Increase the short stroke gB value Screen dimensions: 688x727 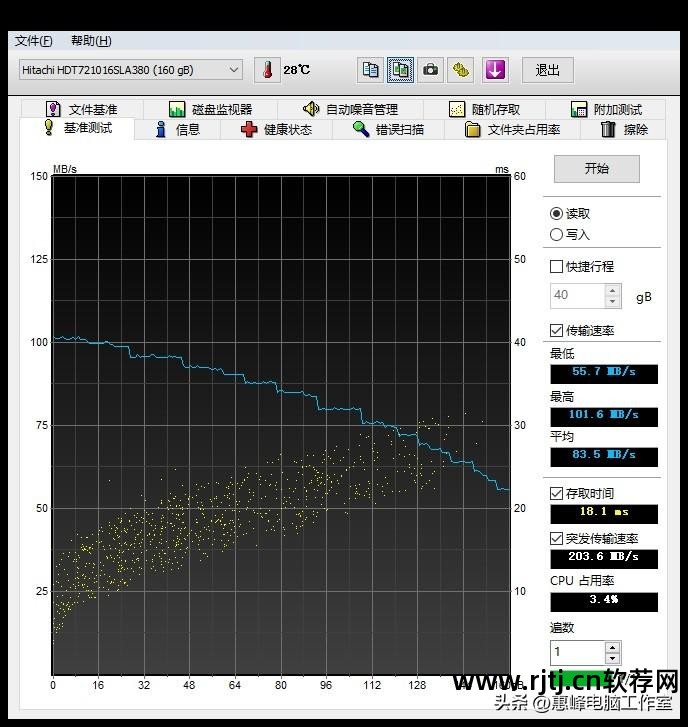(x=612, y=290)
